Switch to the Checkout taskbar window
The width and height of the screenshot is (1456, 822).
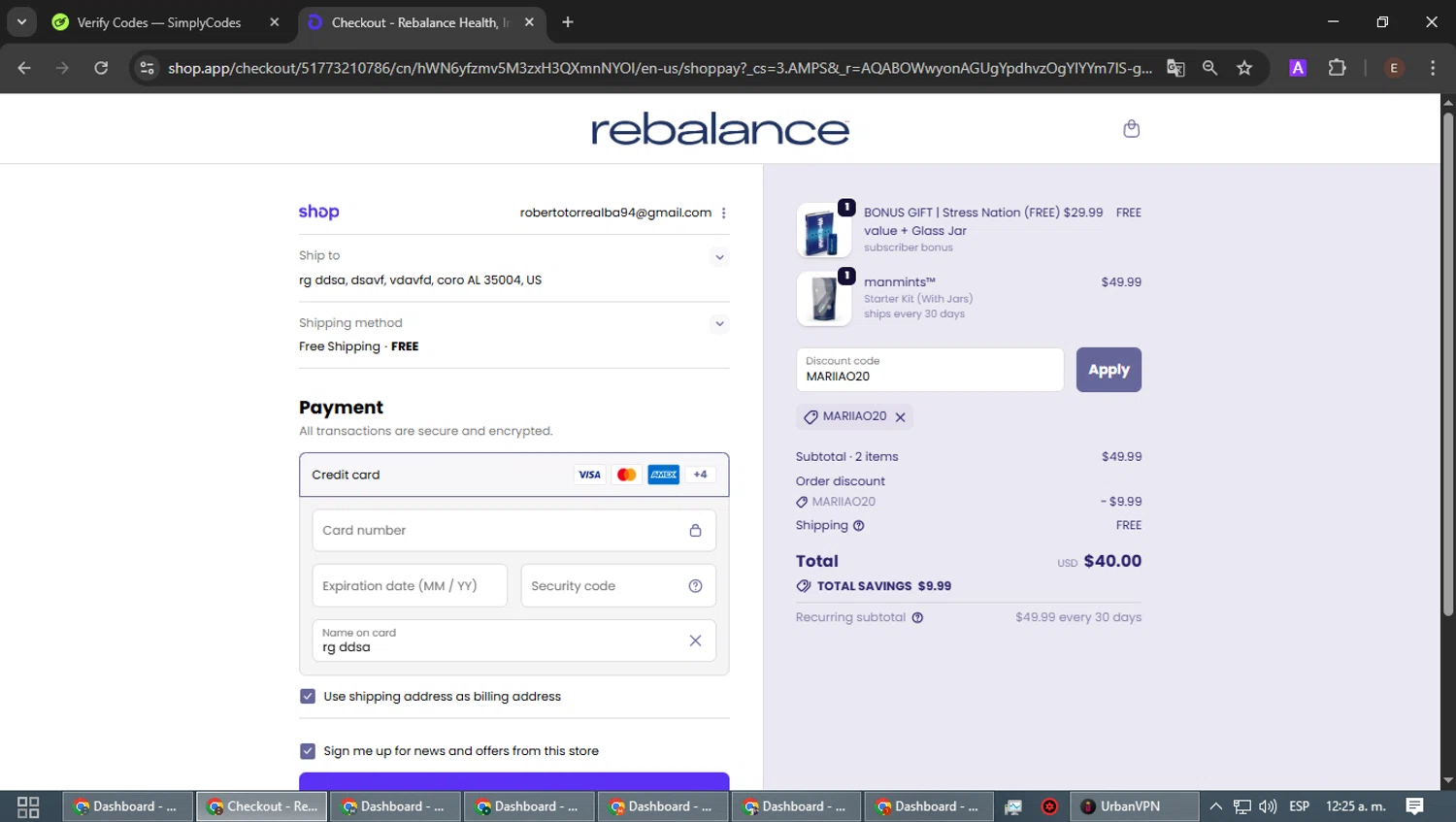point(263,806)
